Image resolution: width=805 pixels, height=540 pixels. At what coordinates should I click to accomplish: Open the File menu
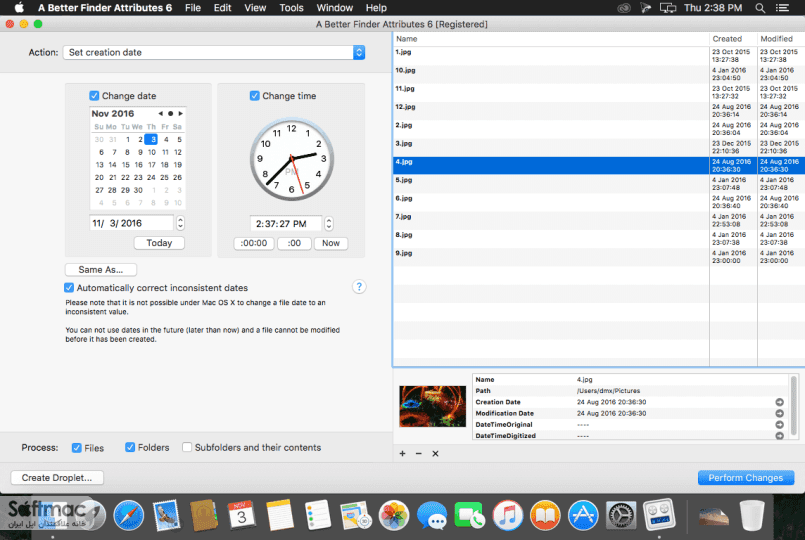[x=193, y=8]
